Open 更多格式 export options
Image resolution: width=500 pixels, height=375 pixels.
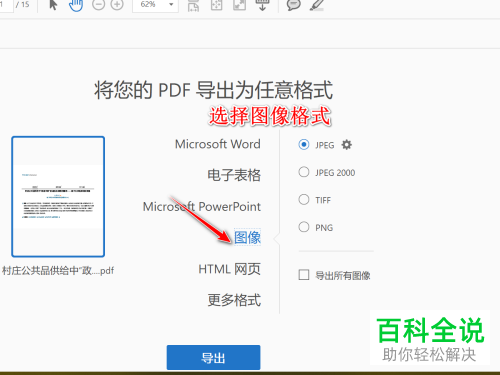point(234,300)
